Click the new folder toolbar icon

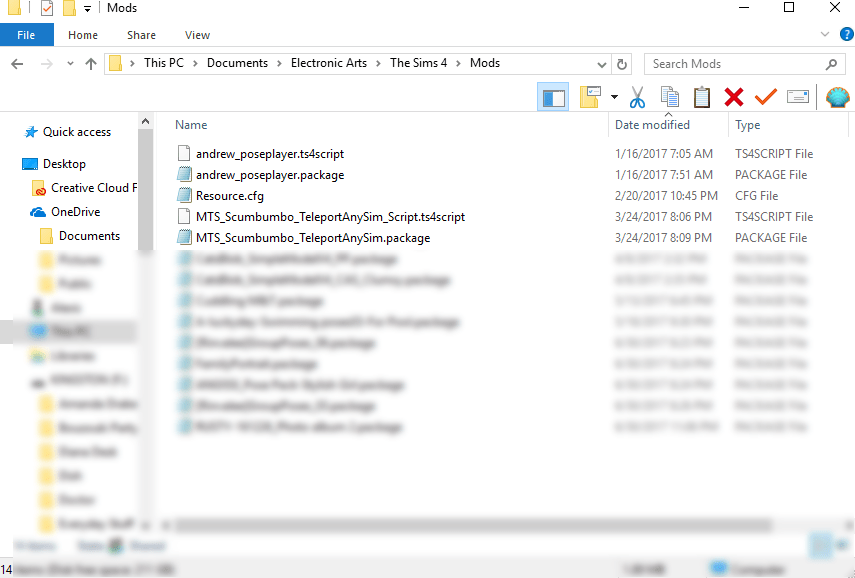tap(591, 97)
